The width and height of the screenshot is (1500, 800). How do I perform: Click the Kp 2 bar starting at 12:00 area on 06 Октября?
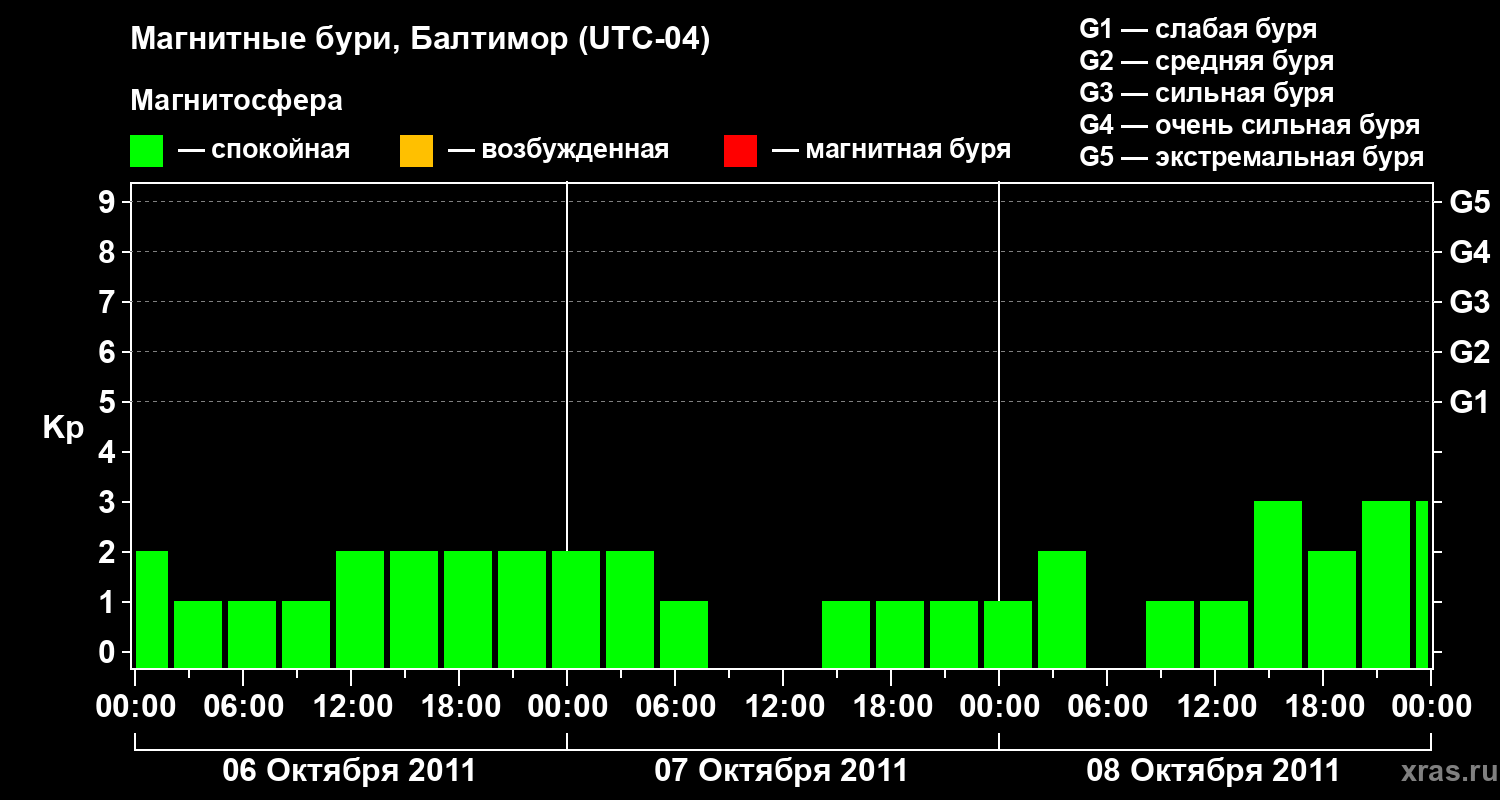[x=360, y=609]
